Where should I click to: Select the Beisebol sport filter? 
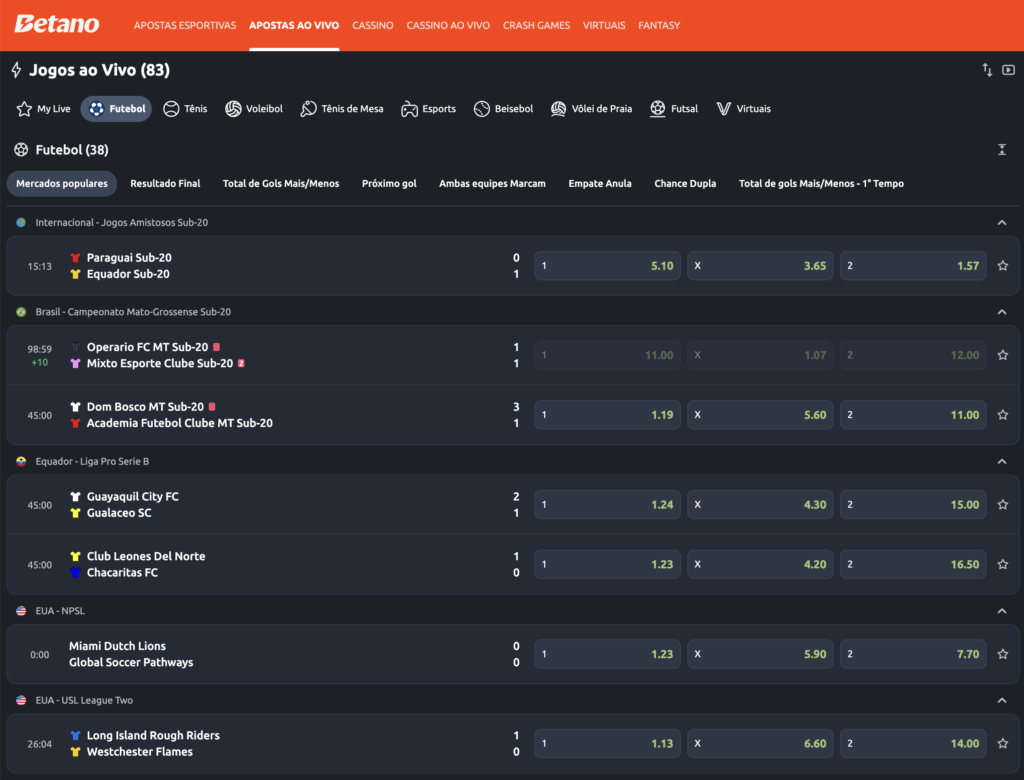(504, 108)
